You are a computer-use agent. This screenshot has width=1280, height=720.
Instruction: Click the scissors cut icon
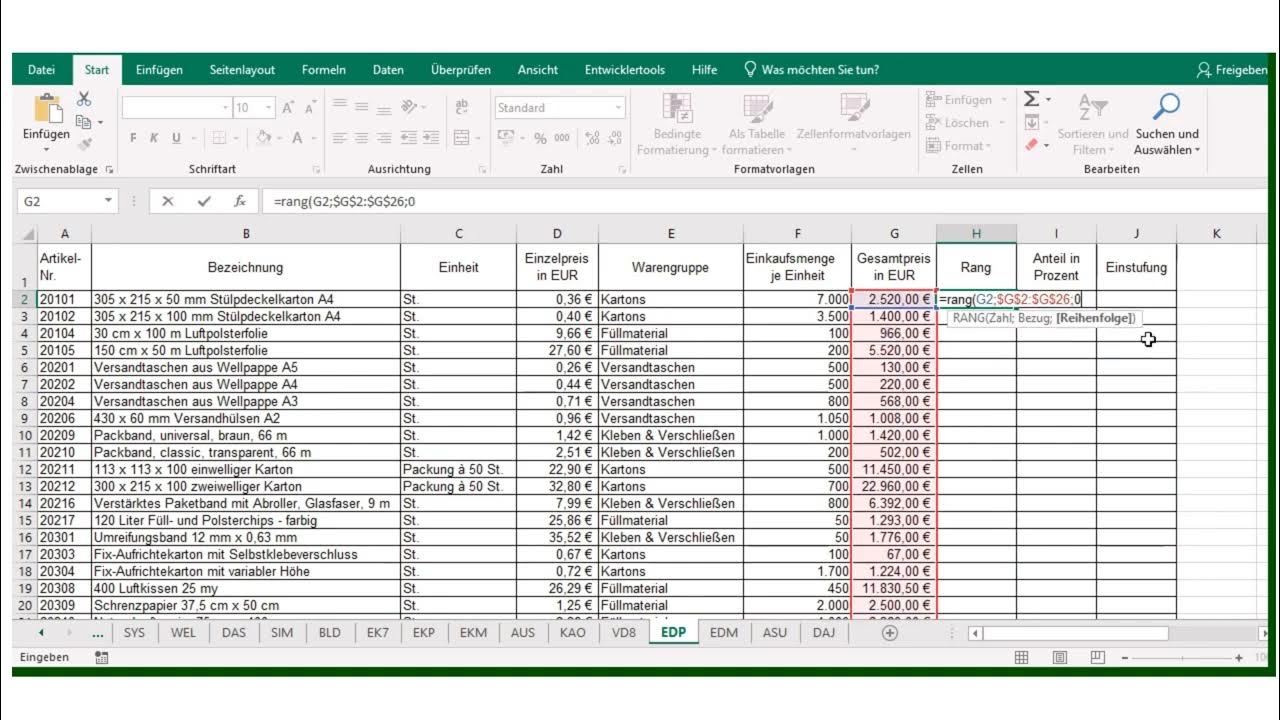coord(84,99)
